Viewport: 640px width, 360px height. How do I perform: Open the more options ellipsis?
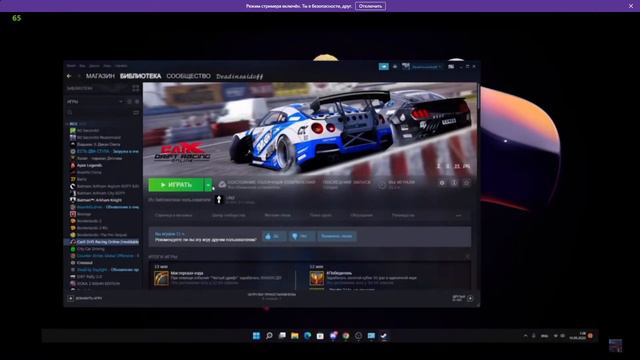click(x=459, y=215)
